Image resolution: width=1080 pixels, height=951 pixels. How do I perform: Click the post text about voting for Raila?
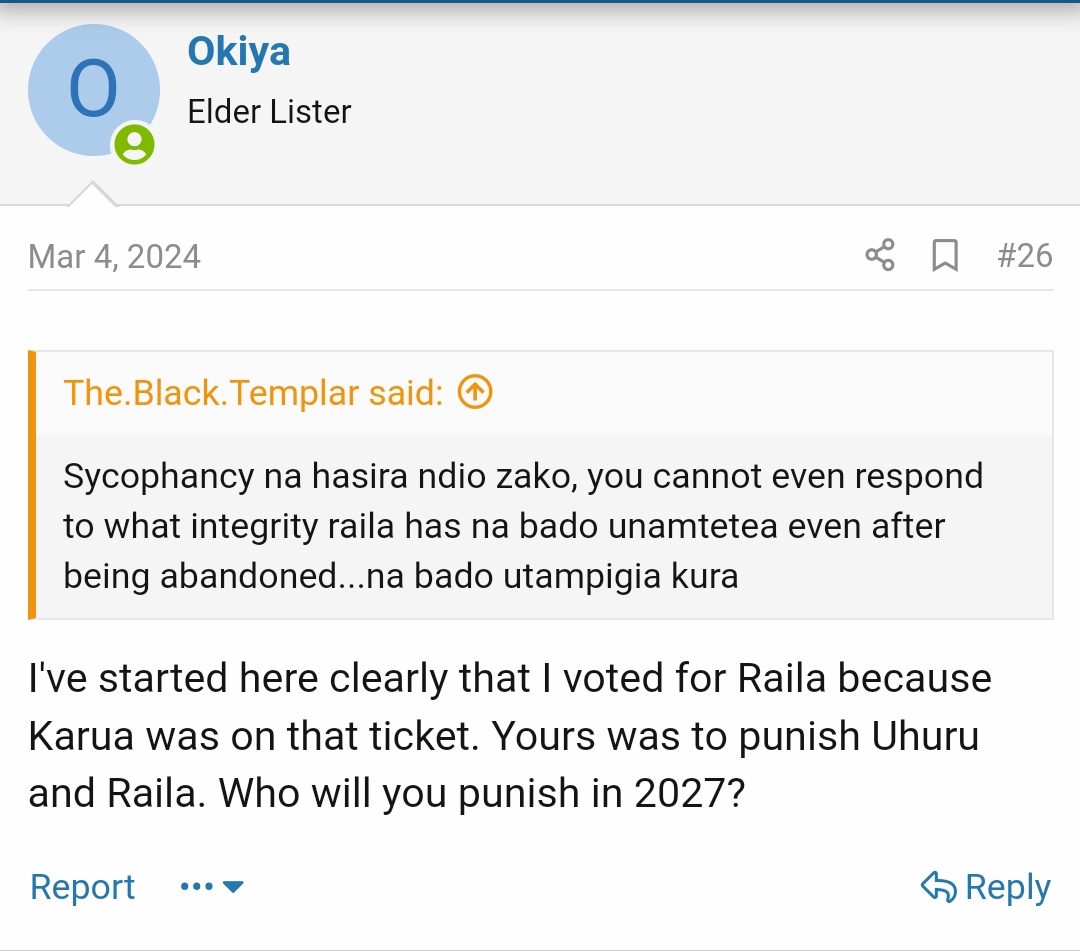[510, 735]
